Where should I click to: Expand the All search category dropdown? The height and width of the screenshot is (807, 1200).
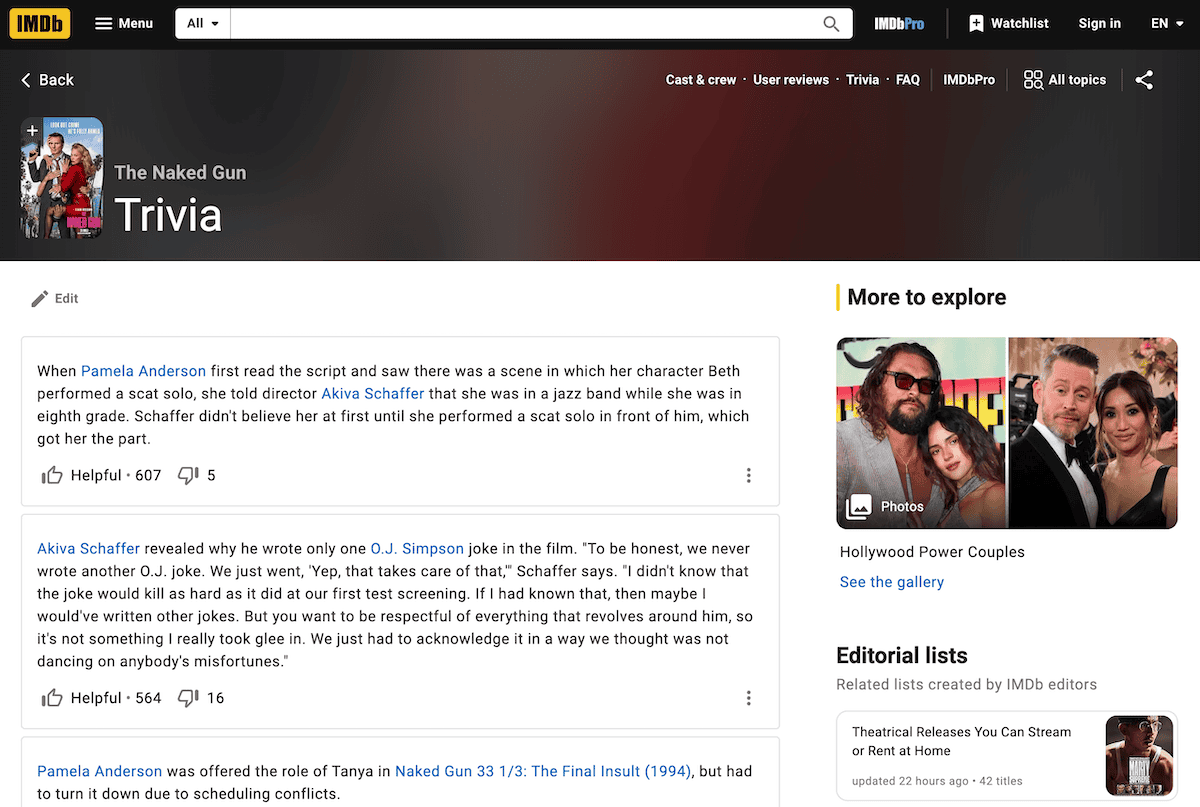203,24
